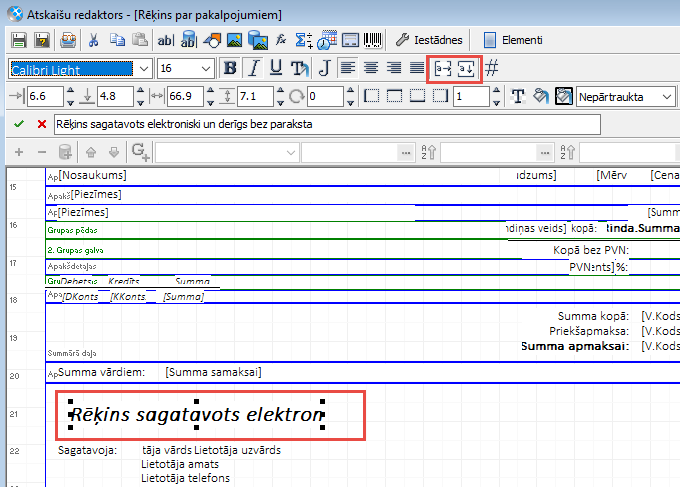Toggle the left border option
Screen dimensions: 680x487
point(371,96)
